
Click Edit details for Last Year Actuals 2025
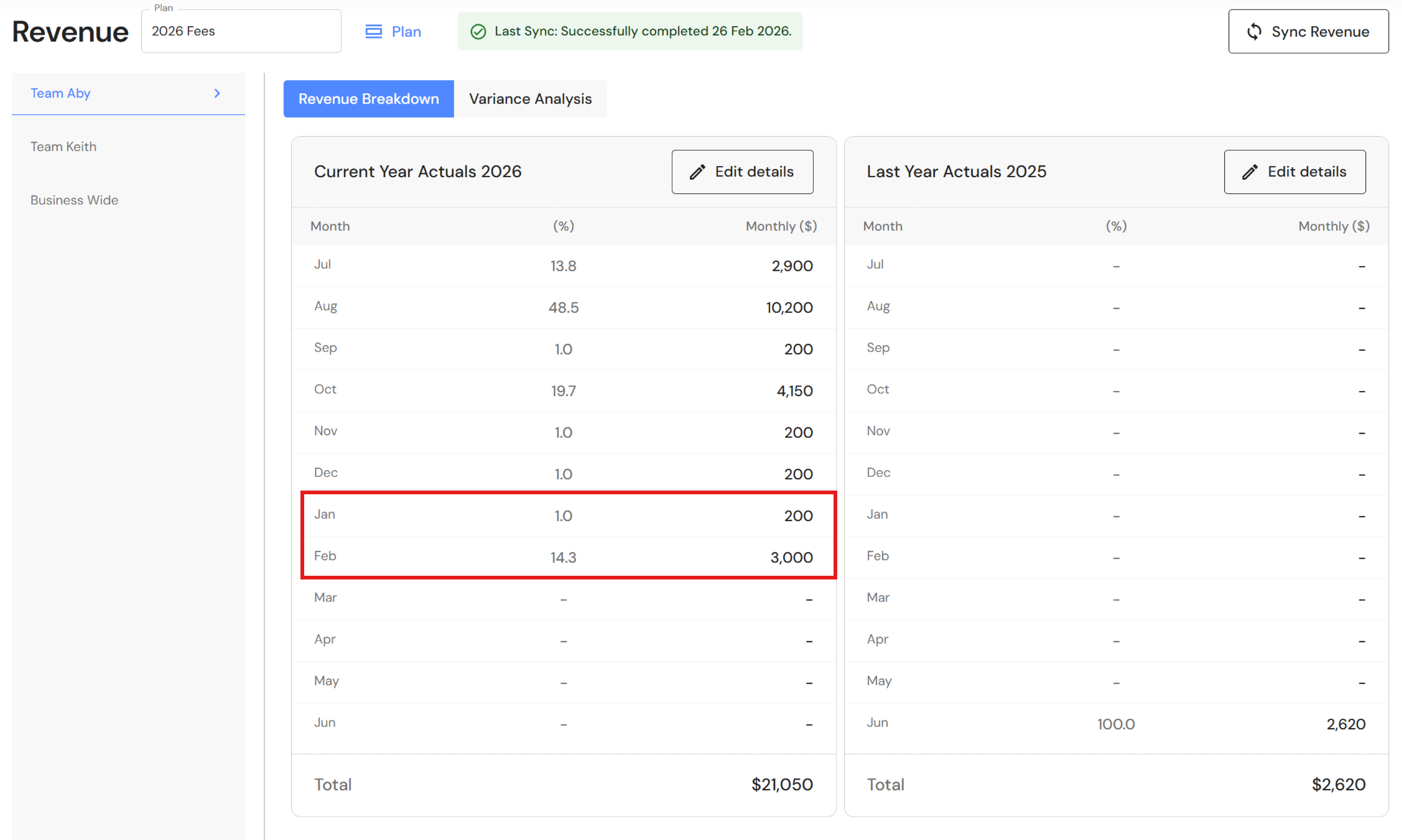pyautogui.click(x=1294, y=172)
